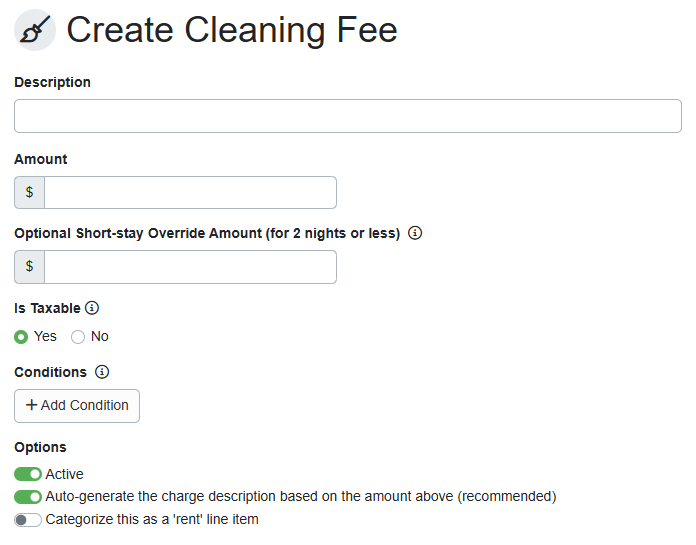Viewport: 696px width, 545px height.
Task: Focus the Description text field
Action: (348, 116)
